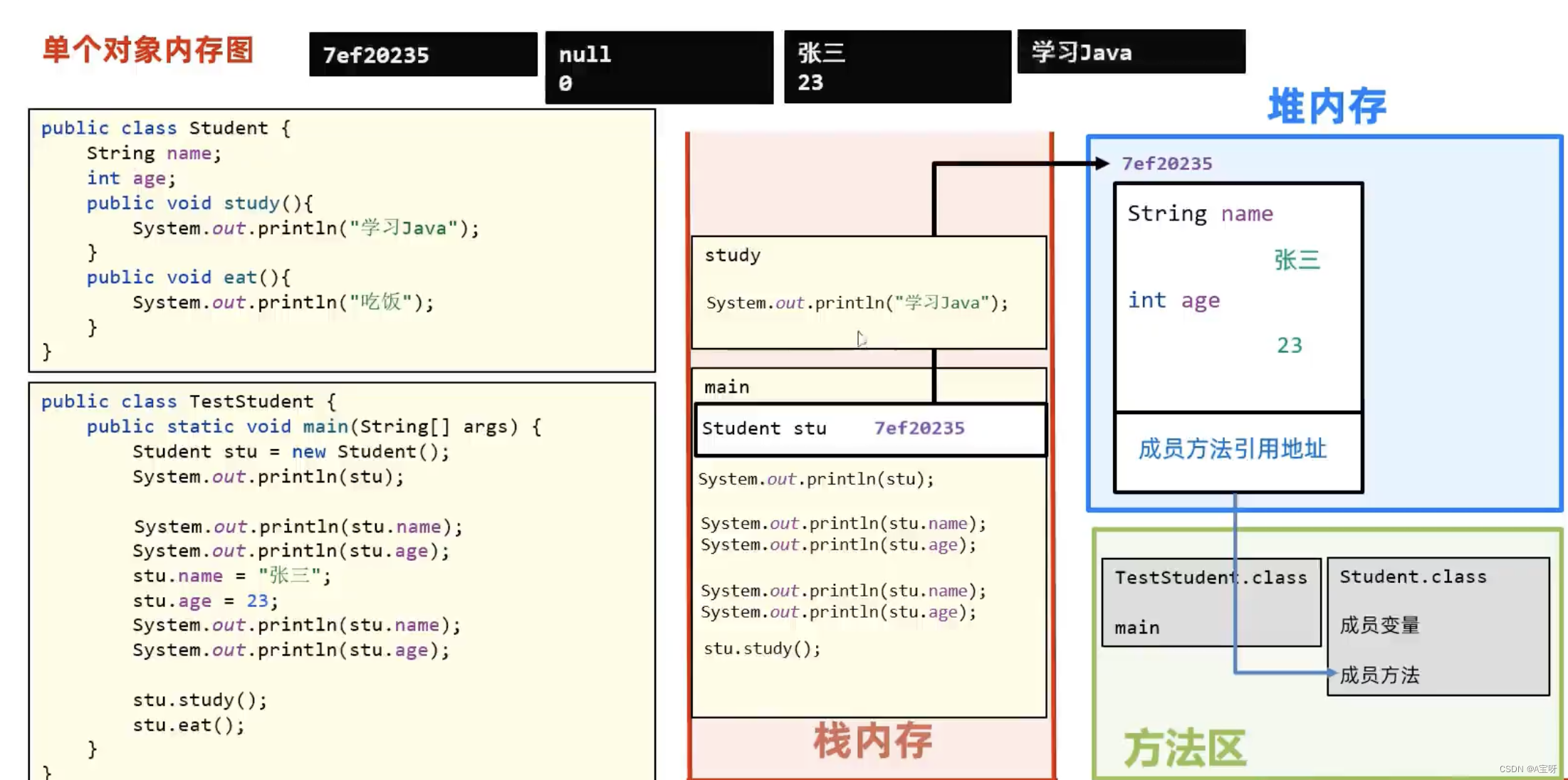The height and width of the screenshot is (780, 1568).
Task: Click the 7ef20235 black output box
Action: pos(423,54)
